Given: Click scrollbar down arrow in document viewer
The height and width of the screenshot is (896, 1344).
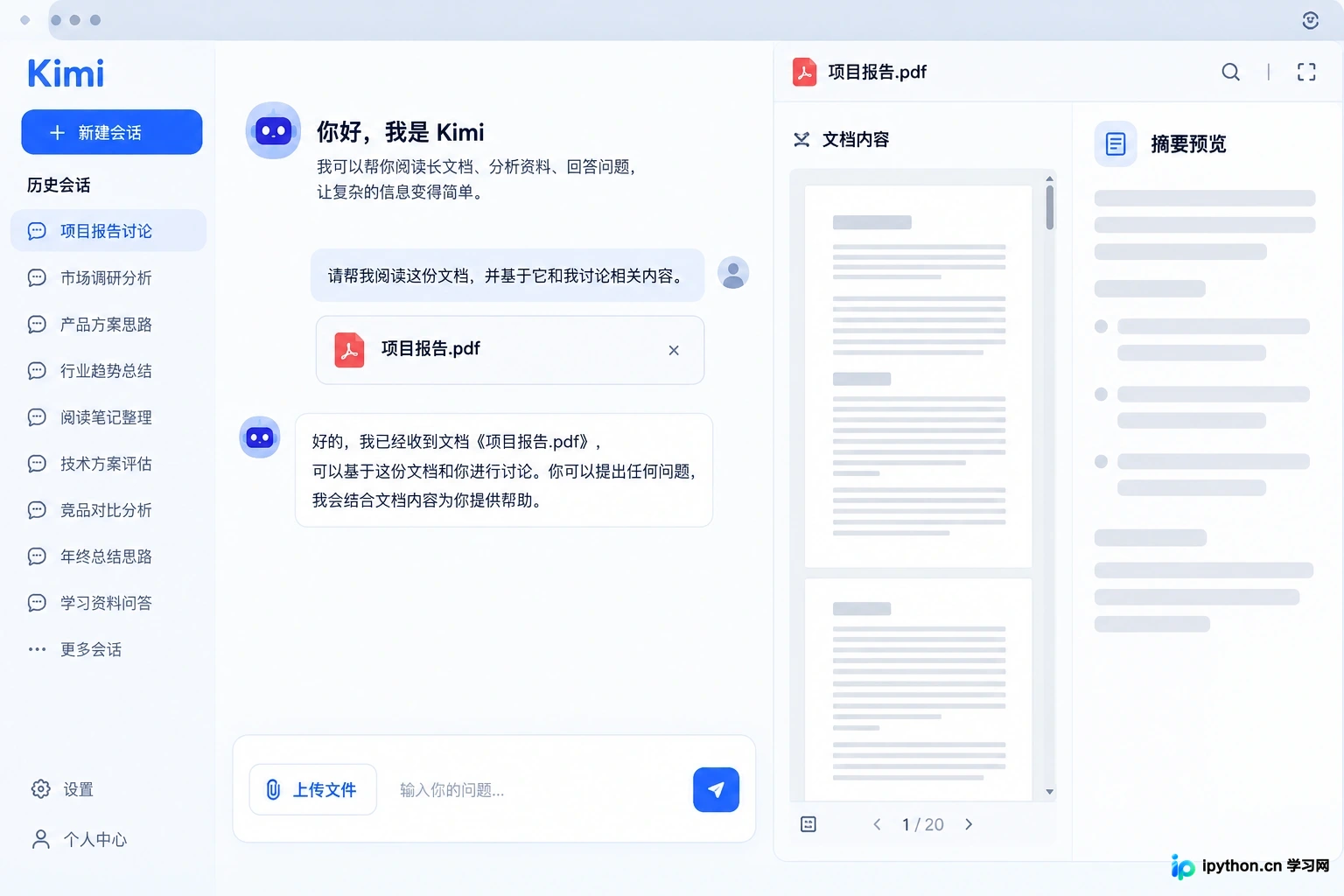Looking at the screenshot, I should (x=1050, y=792).
